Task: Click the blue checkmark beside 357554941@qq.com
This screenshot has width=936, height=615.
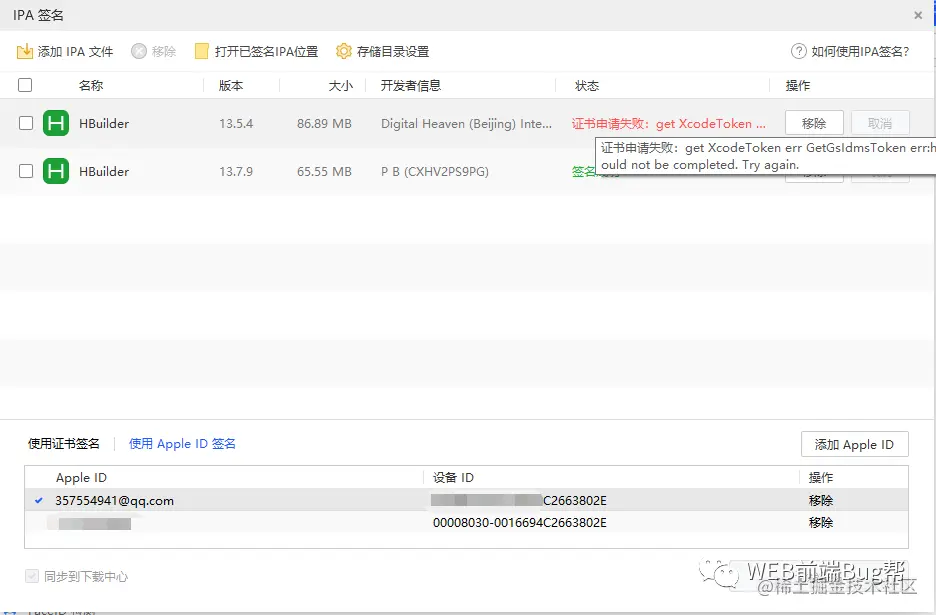Action: [x=39, y=500]
